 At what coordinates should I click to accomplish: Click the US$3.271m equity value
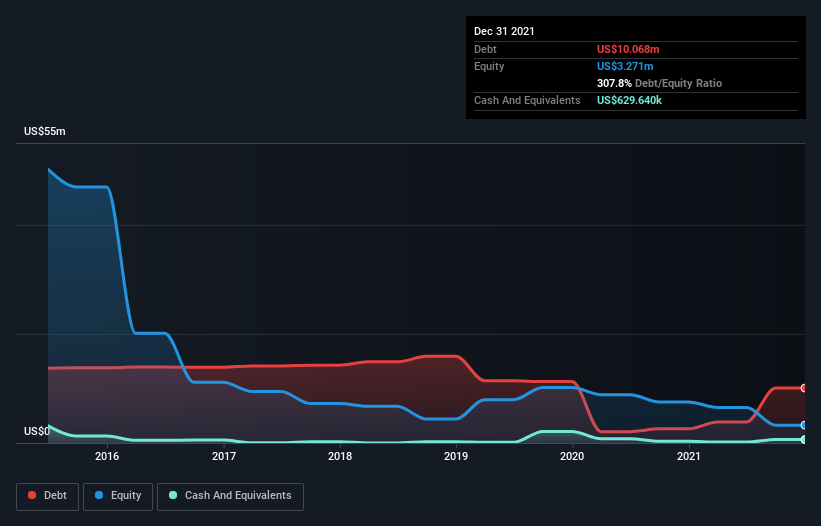[x=625, y=66]
